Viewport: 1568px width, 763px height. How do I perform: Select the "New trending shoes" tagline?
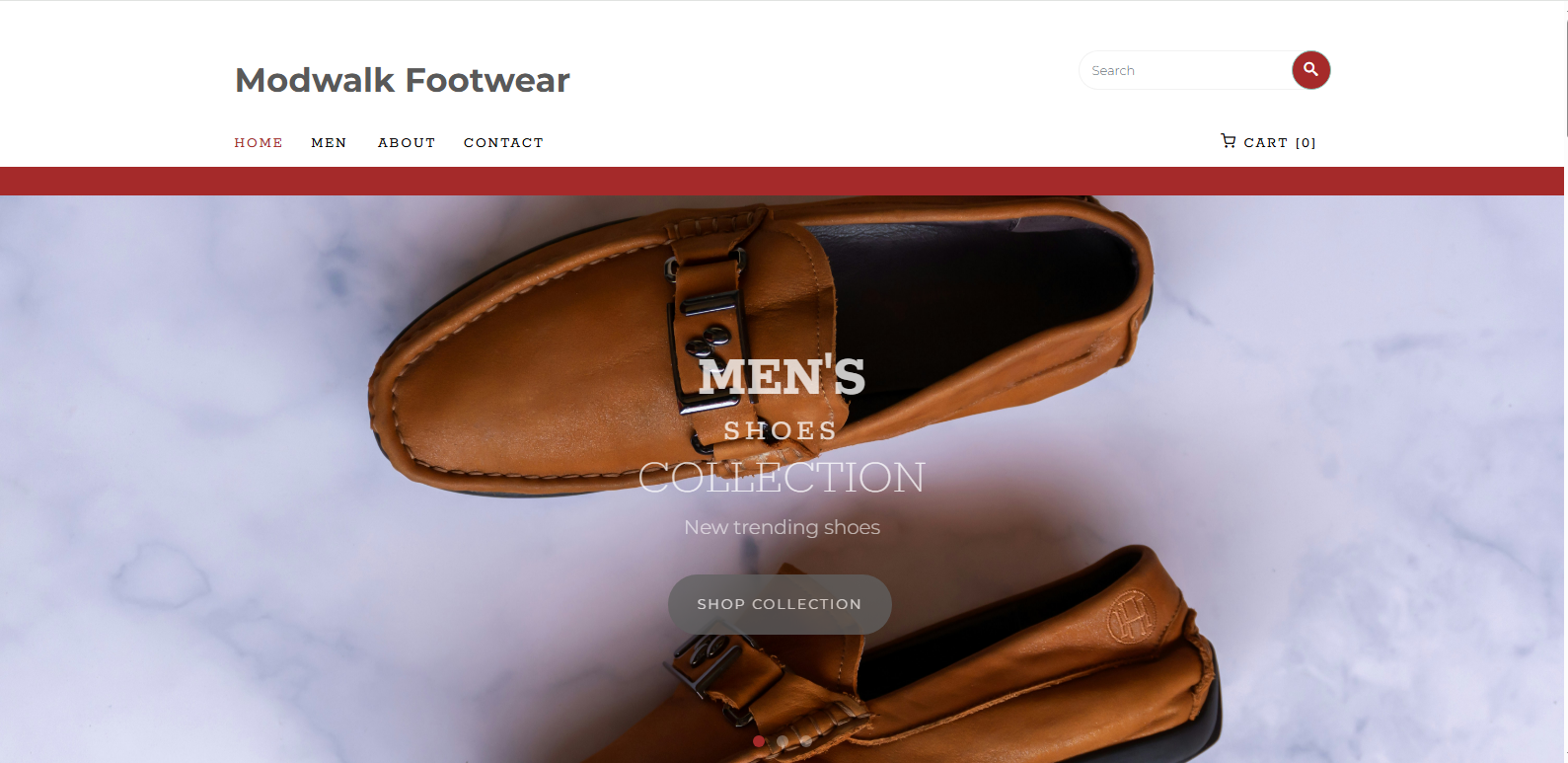782,527
